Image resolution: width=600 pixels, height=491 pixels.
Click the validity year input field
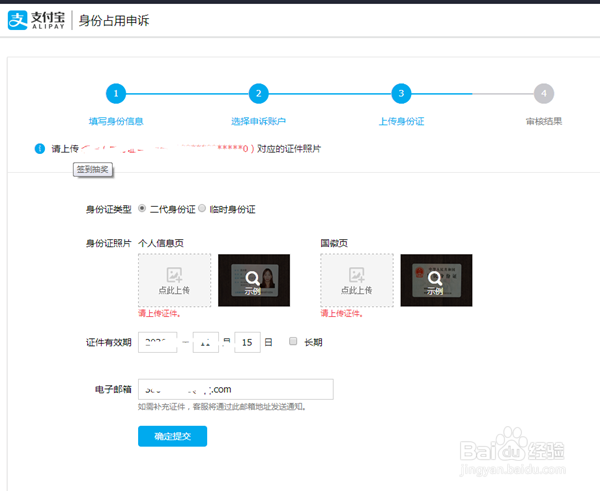click(x=158, y=342)
